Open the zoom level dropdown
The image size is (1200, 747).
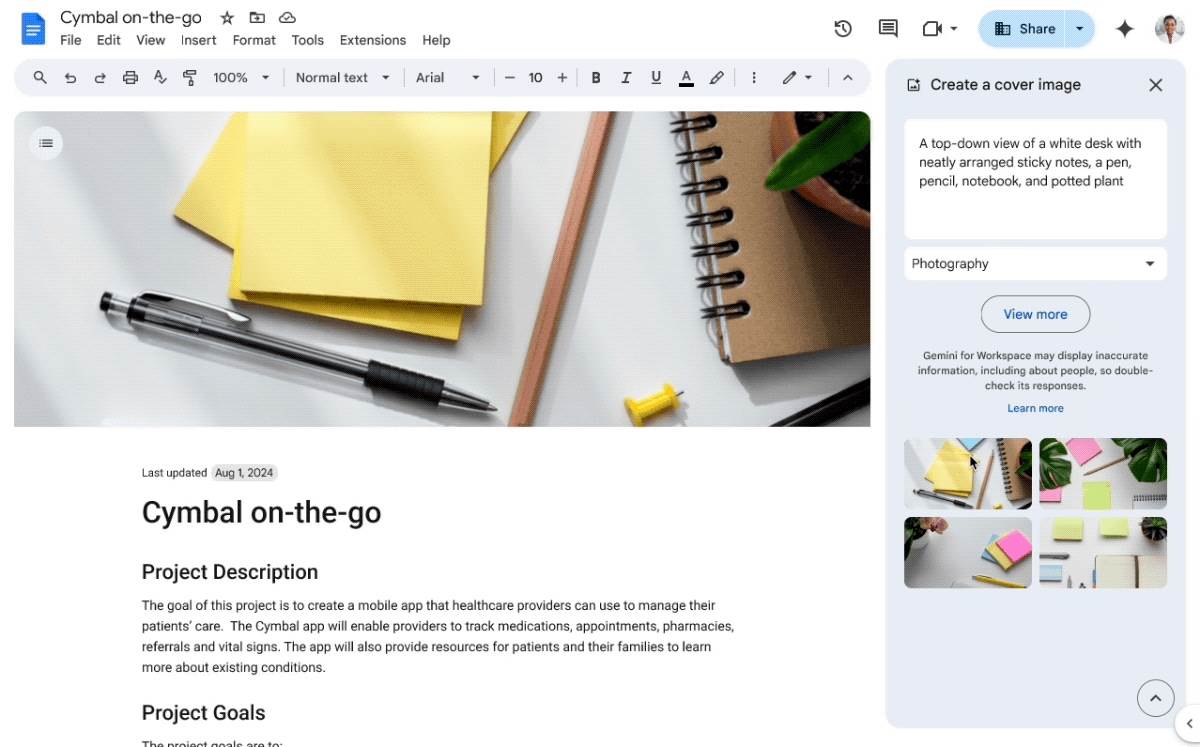click(x=240, y=77)
